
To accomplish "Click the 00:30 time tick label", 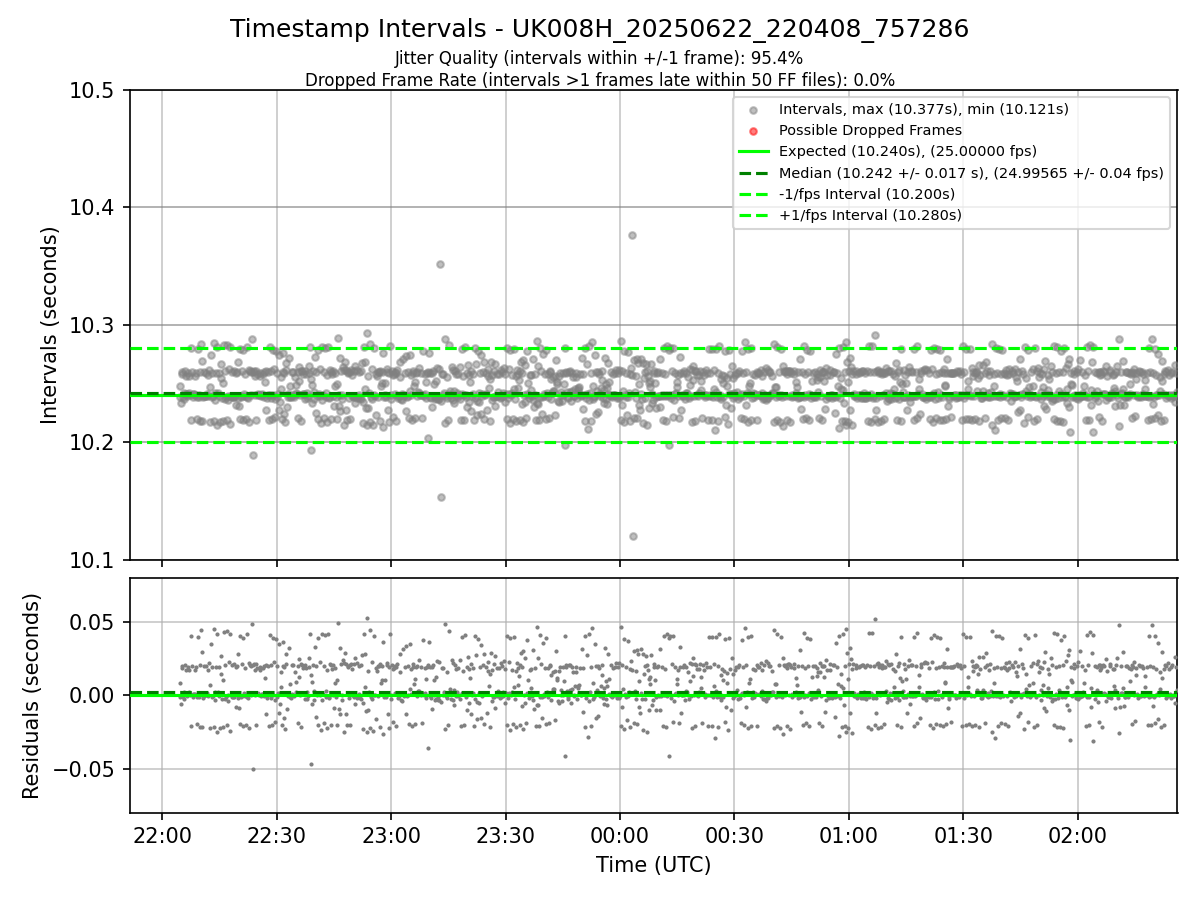I will coord(734,834).
